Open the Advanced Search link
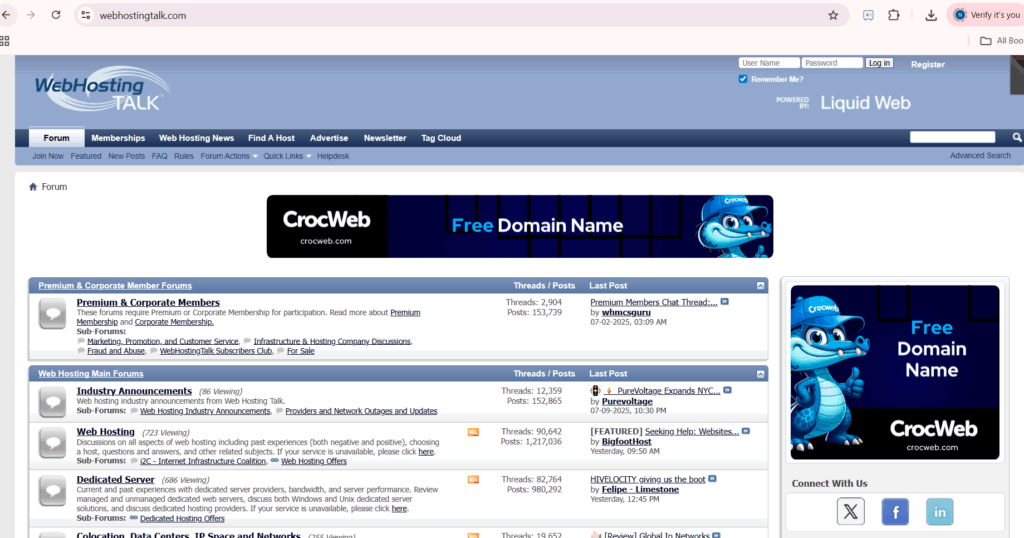Viewport: 1024px width, 538px height. pyautogui.click(x=980, y=155)
